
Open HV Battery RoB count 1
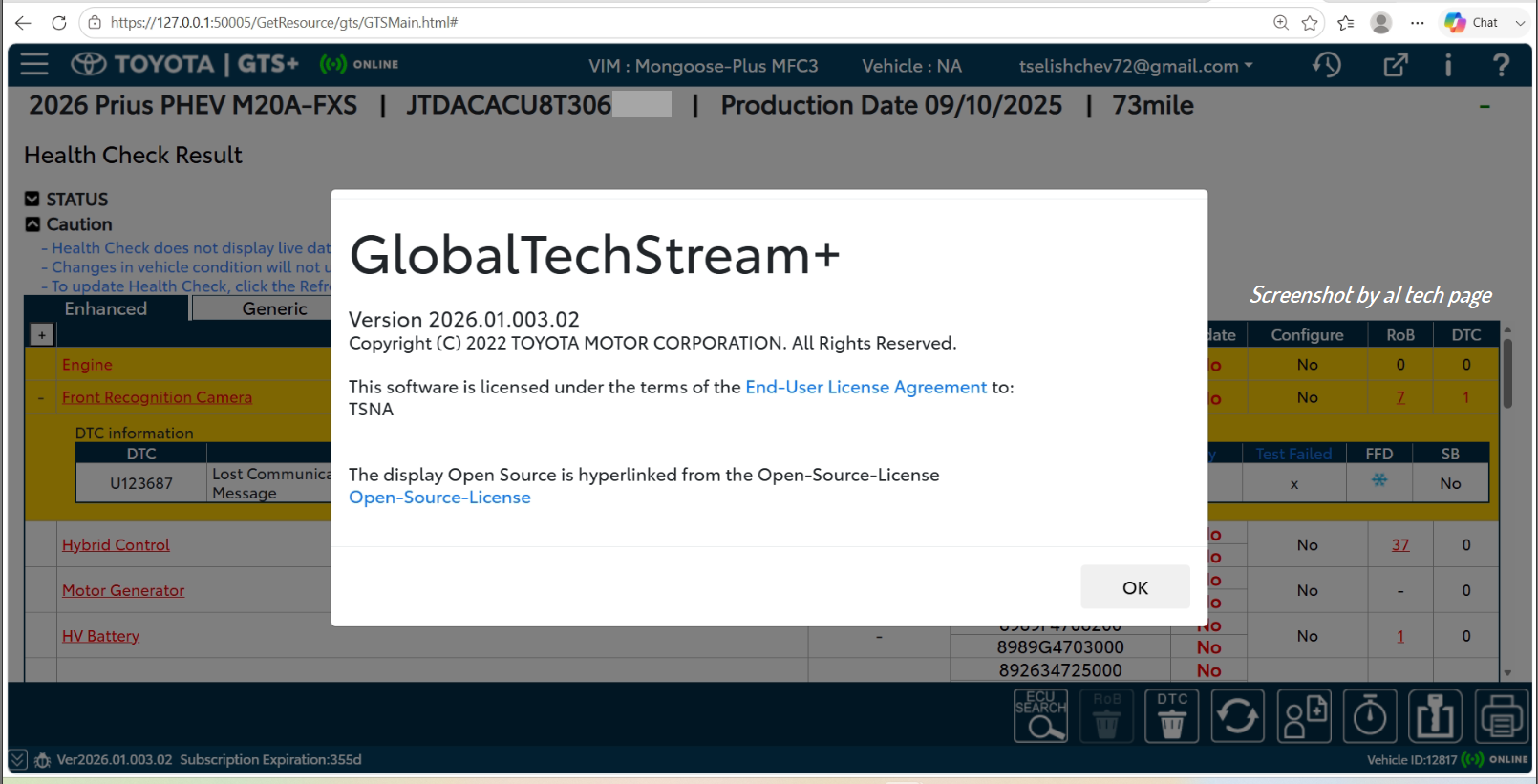pyautogui.click(x=1400, y=636)
